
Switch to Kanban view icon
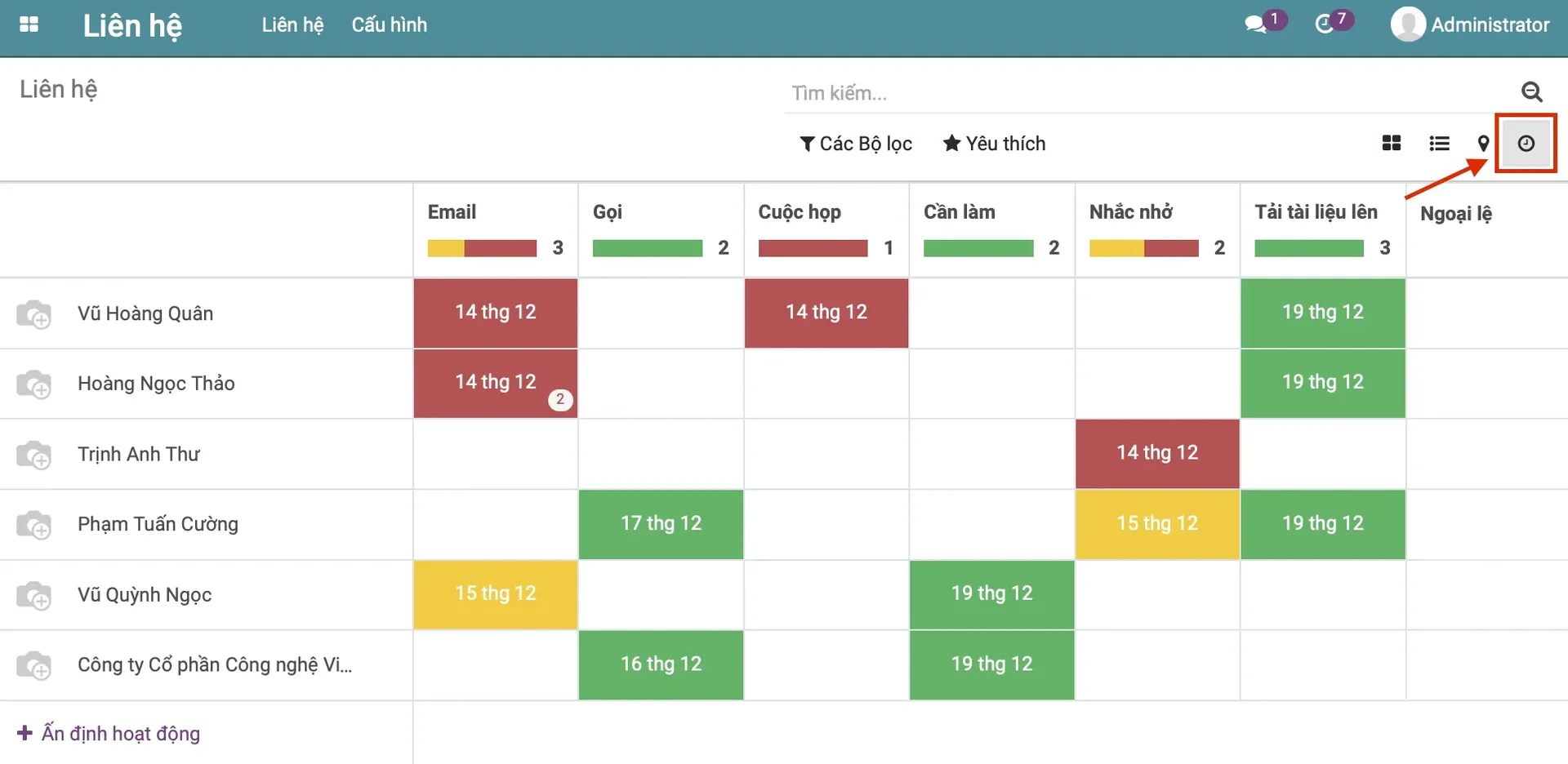tap(1392, 144)
